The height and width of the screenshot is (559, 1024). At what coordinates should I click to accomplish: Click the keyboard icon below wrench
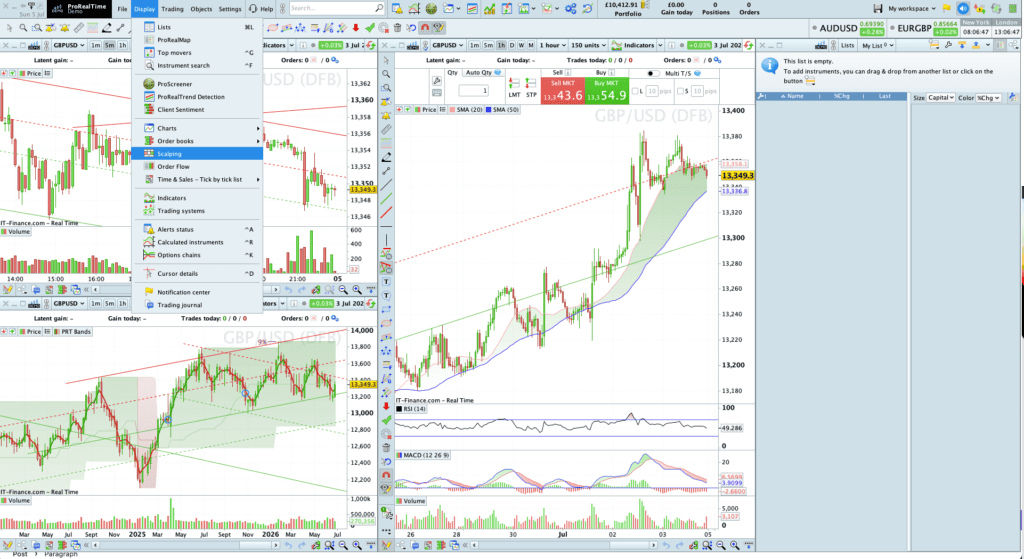point(437,93)
